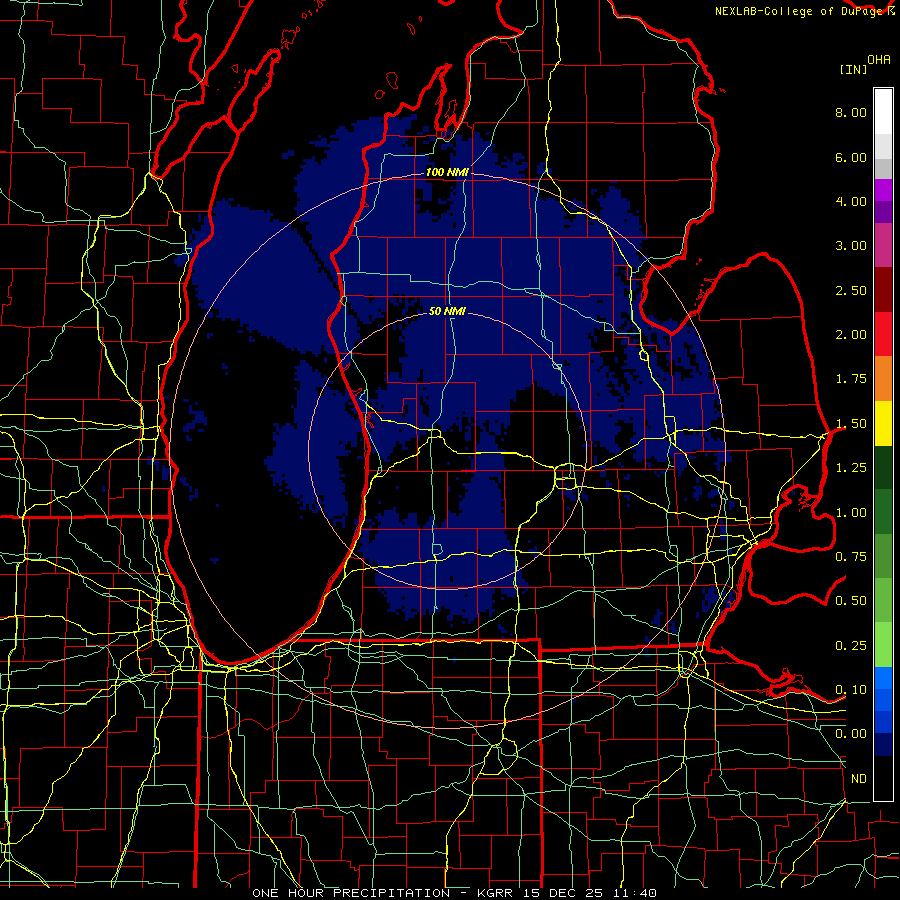Click the yellow legend color band
This screenshot has height=900, width=900.
[883, 423]
